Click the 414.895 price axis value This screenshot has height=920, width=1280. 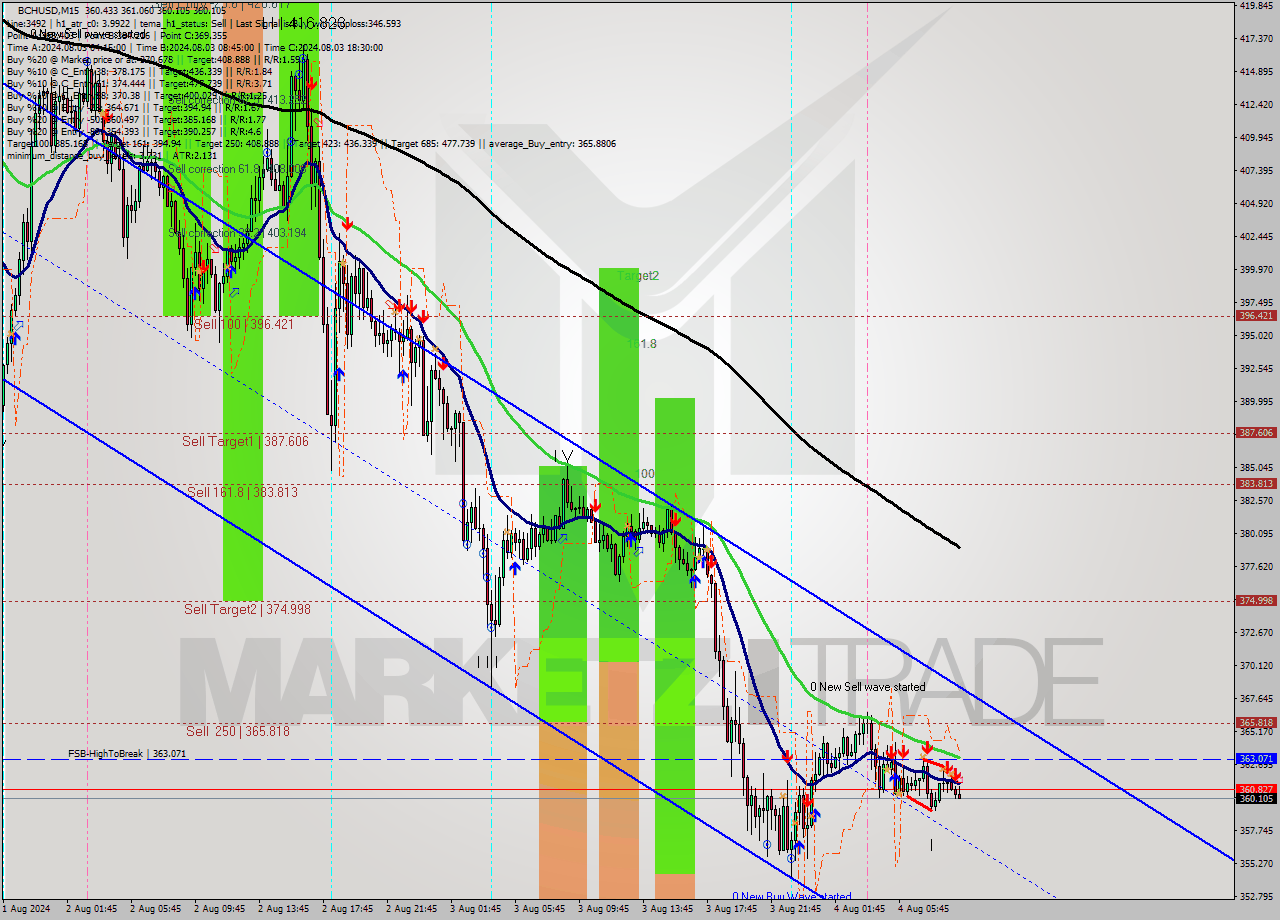point(1256,71)
